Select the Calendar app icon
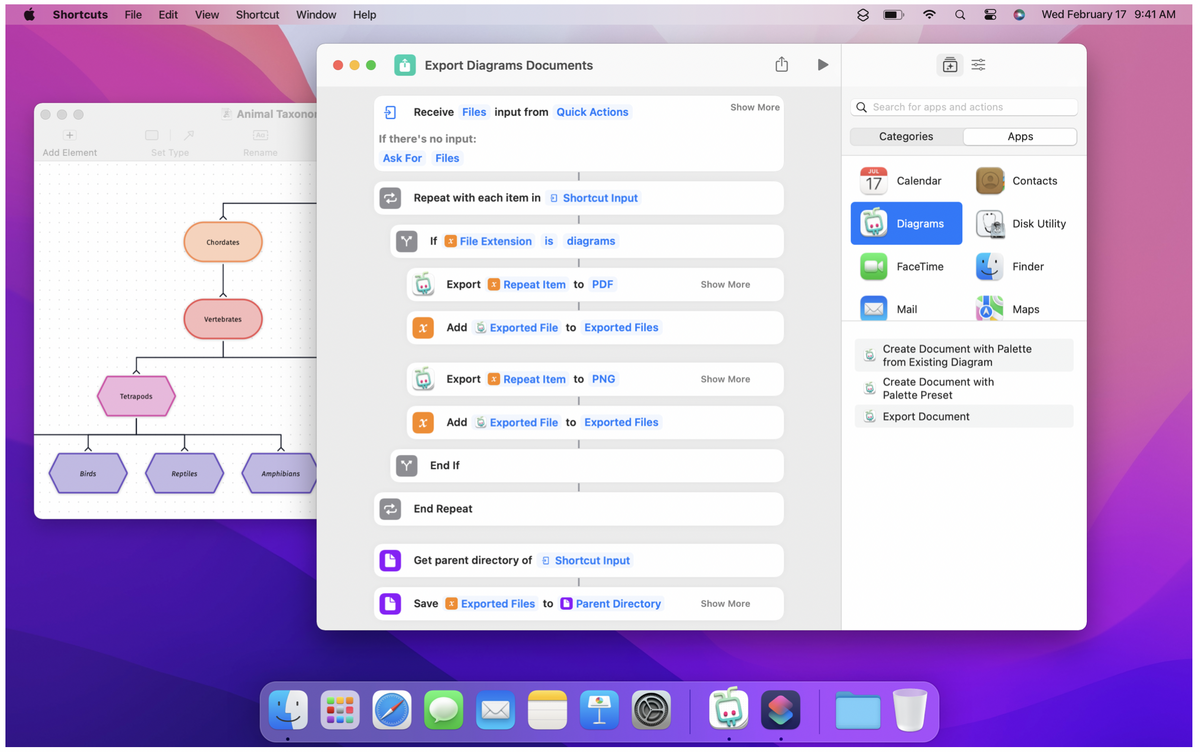The image size is (1200, 752). 874,181
